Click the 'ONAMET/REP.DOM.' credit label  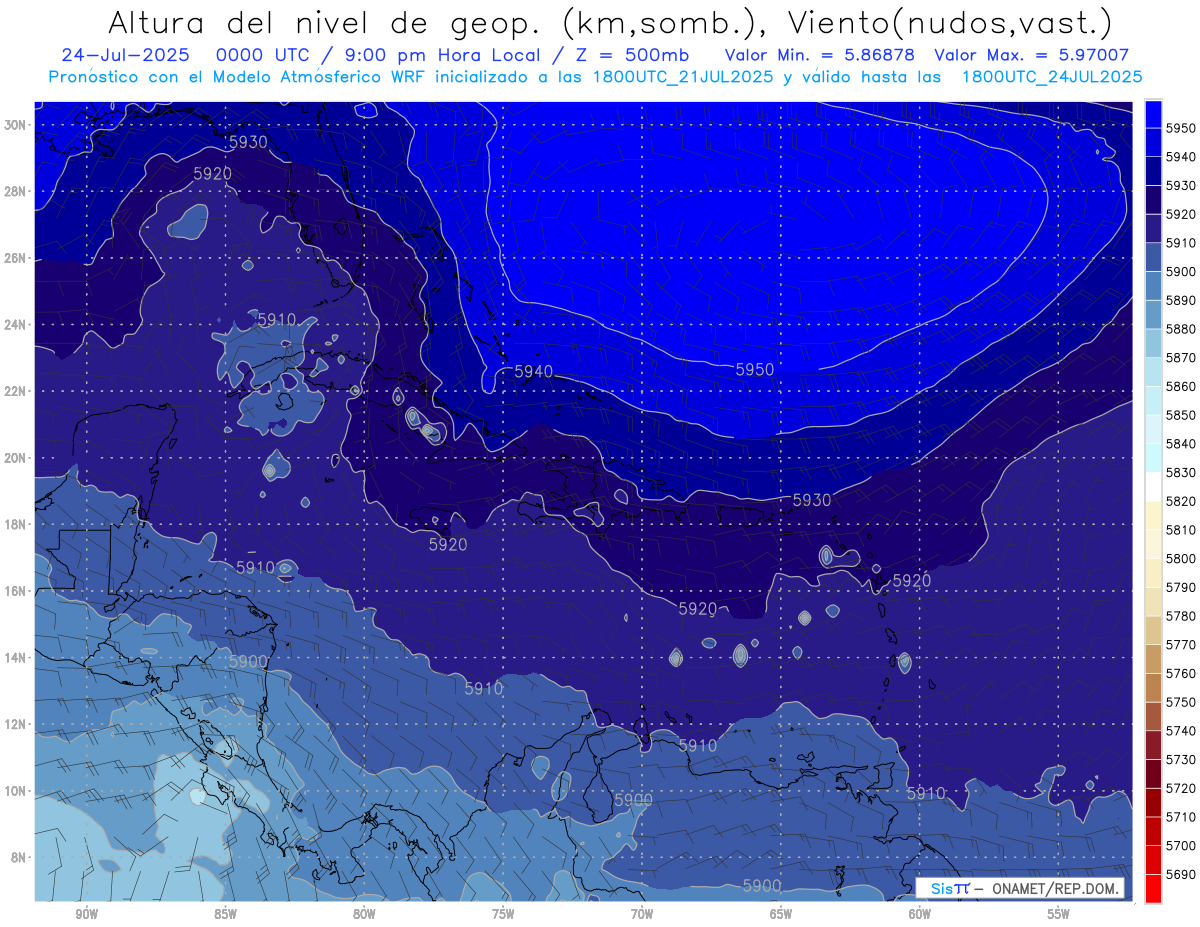1055,889
